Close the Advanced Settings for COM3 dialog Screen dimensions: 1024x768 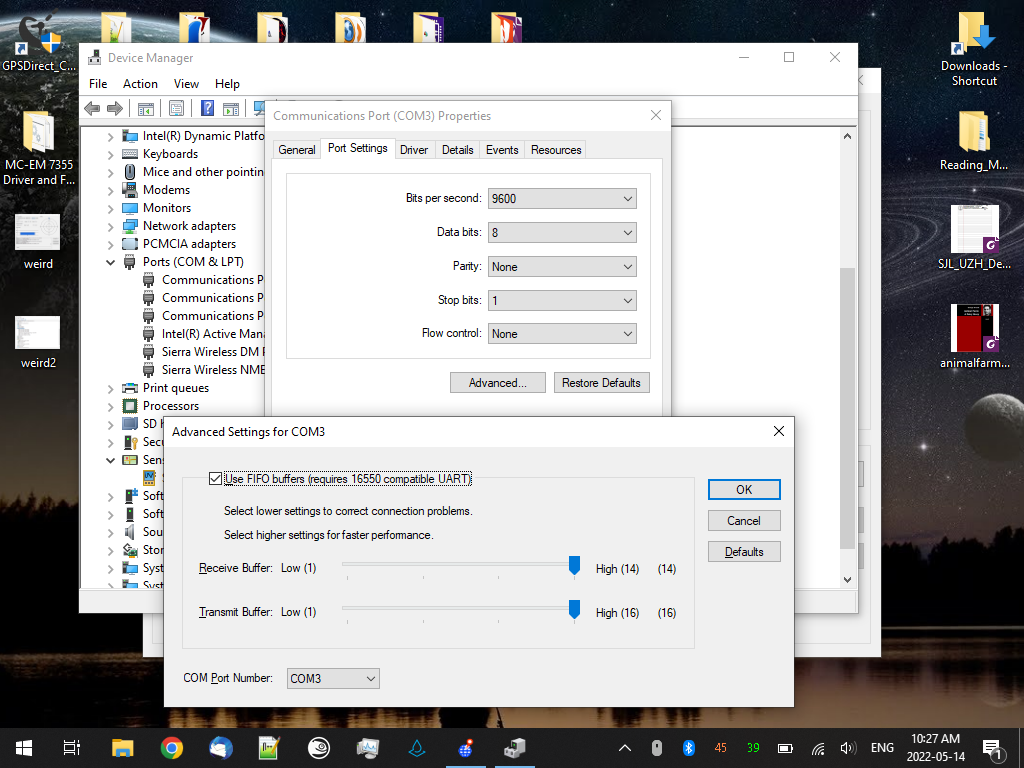(778, 431)
